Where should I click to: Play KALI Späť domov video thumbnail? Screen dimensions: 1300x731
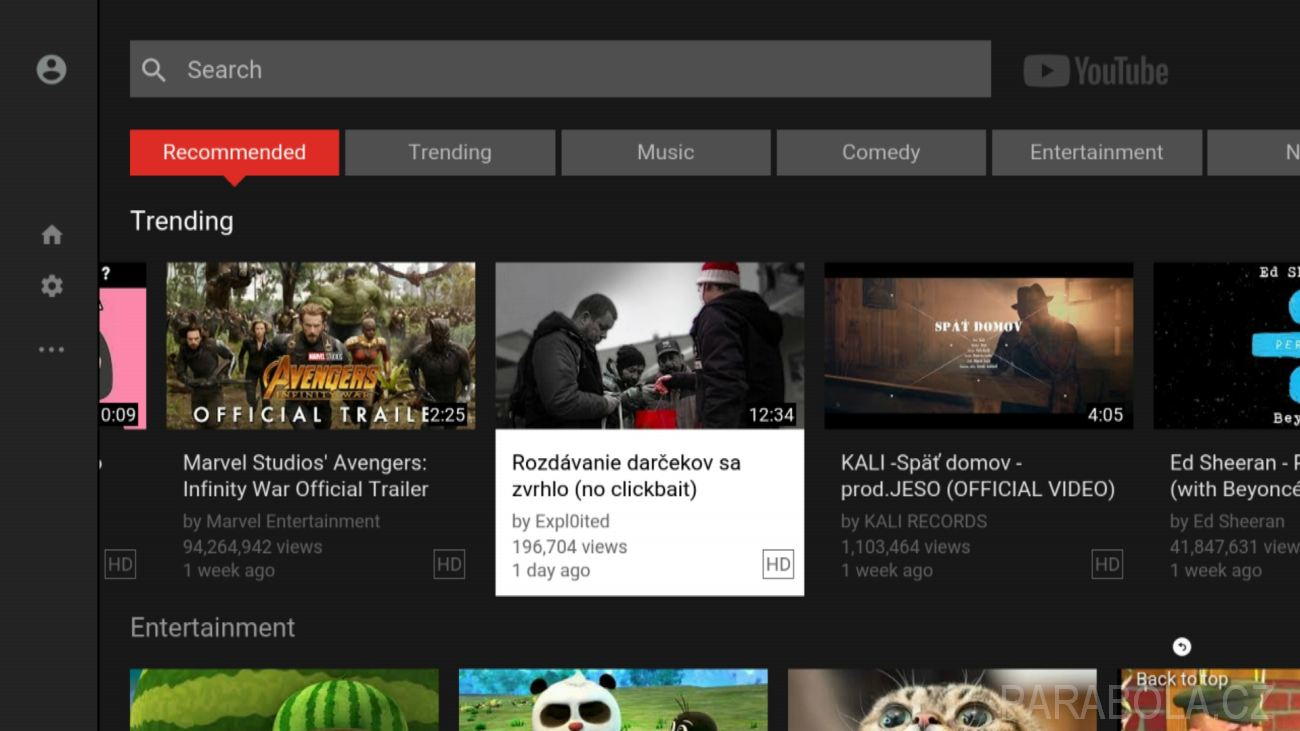(979, 346)
